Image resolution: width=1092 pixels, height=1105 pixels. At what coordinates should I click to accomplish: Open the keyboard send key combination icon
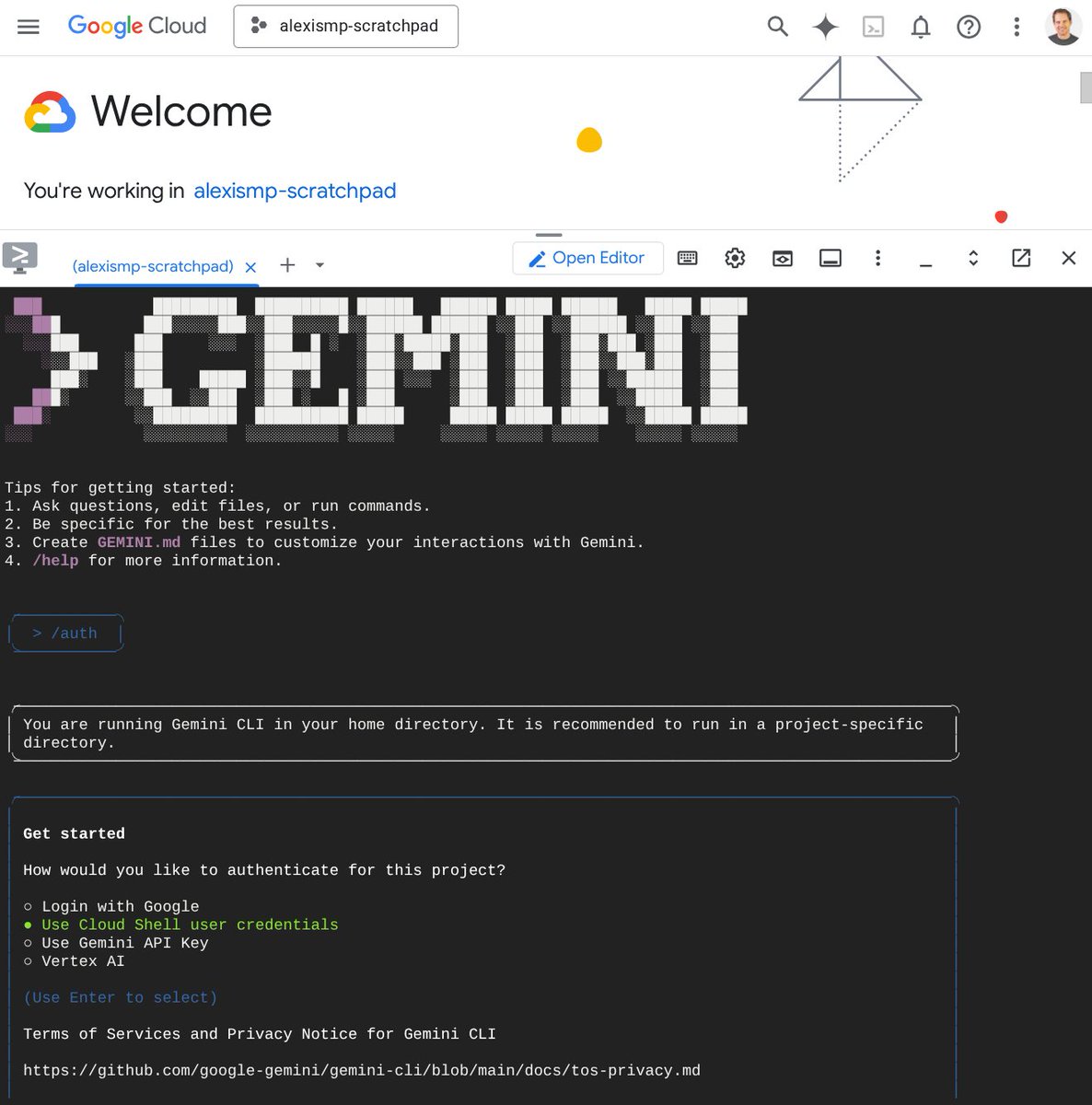[x=688, y=258]
